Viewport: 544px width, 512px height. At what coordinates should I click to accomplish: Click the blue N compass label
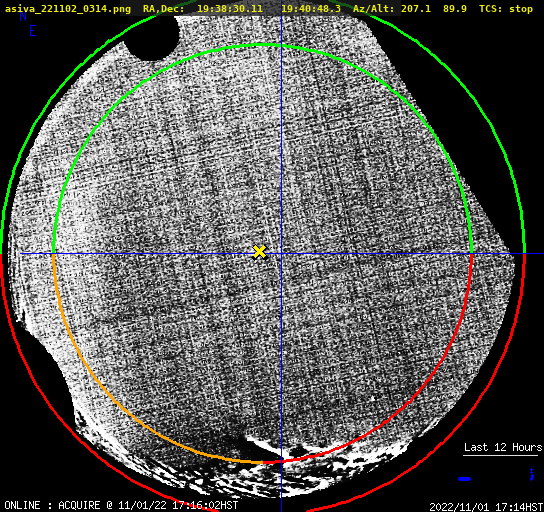pyautogui.click(x=23, y=17)
